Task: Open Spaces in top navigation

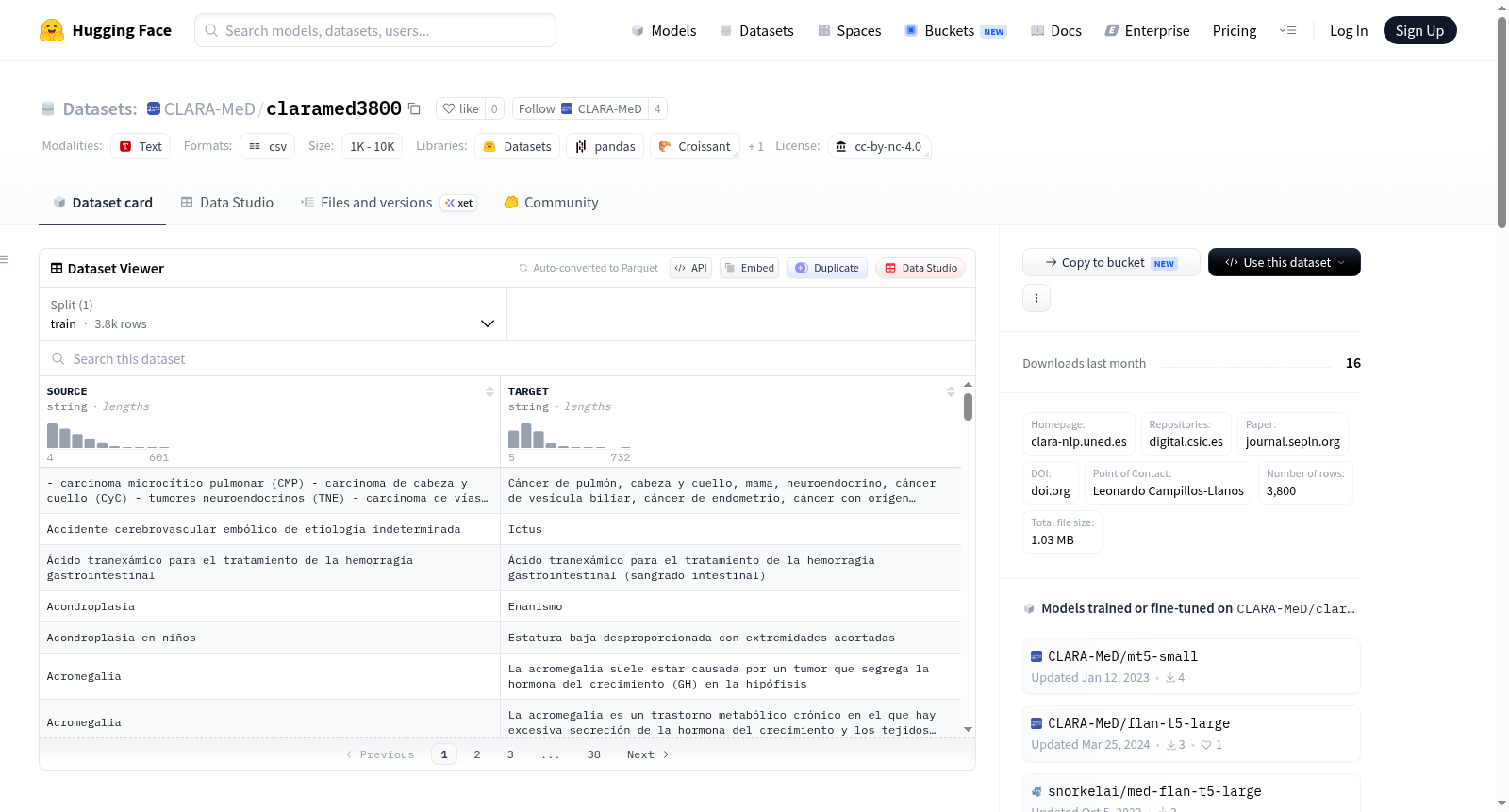Action: [850, 30]
